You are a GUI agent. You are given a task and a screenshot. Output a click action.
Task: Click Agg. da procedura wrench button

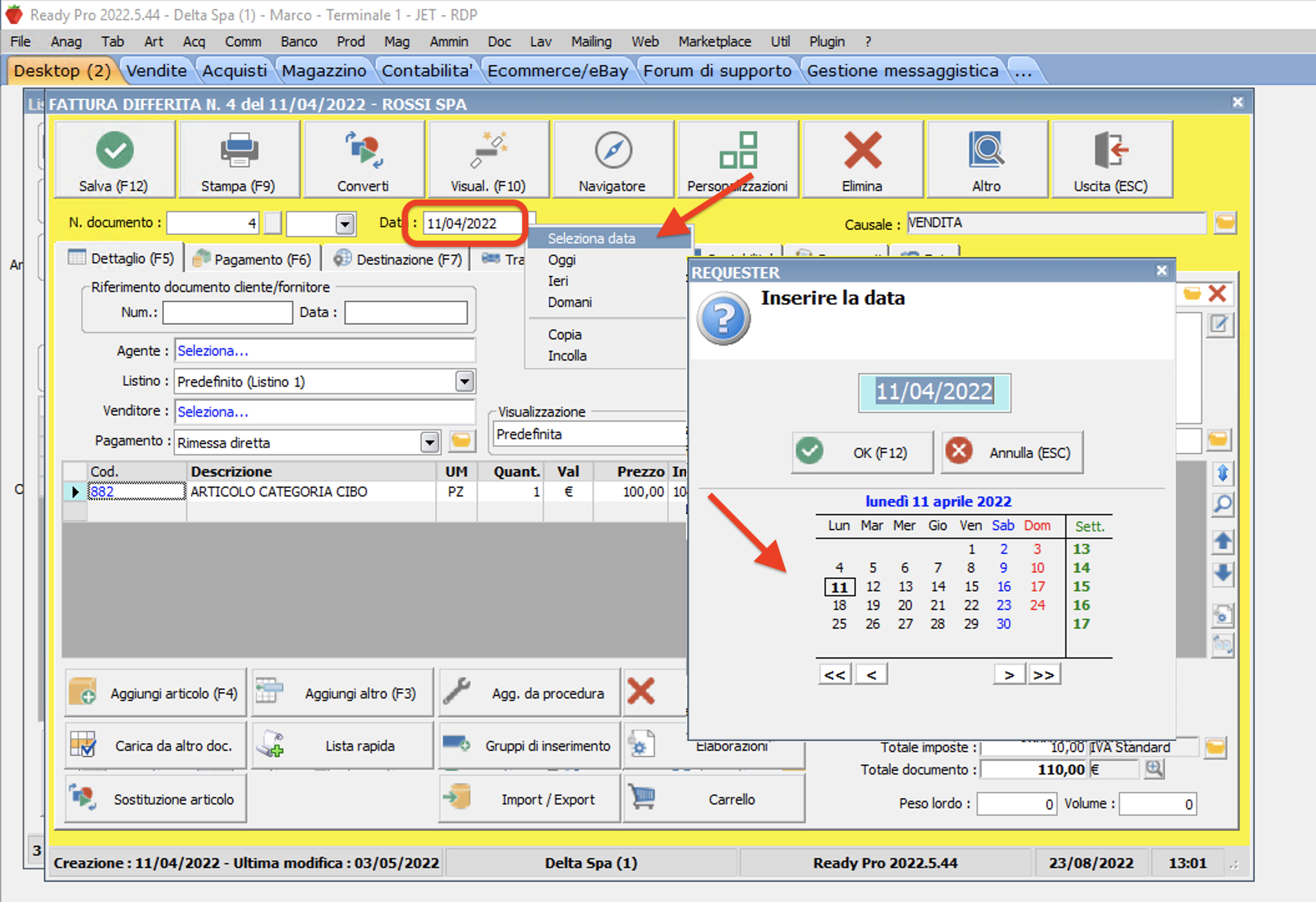coord(530,693)
